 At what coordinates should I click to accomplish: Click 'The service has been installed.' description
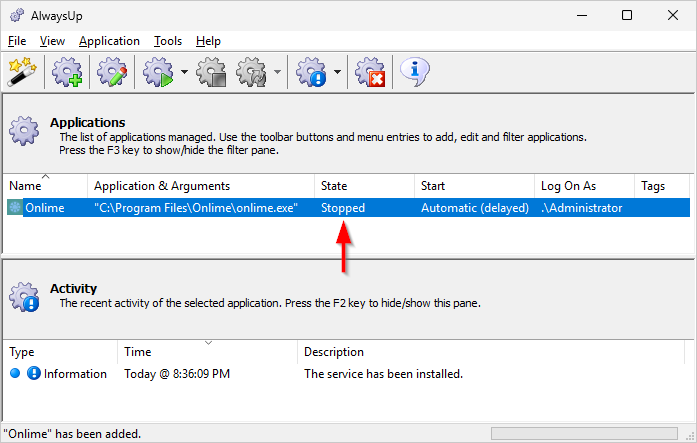tap(383, 374)
